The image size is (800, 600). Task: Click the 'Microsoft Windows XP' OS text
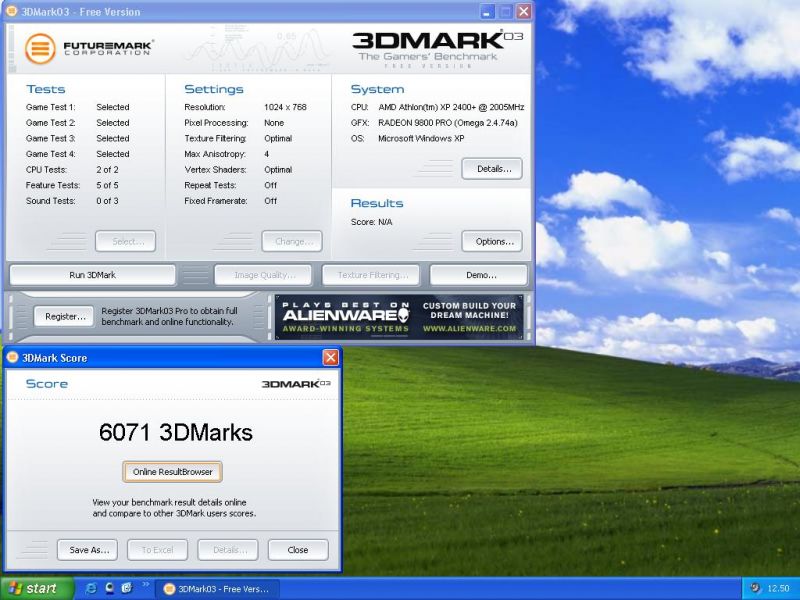coord(421,138)
